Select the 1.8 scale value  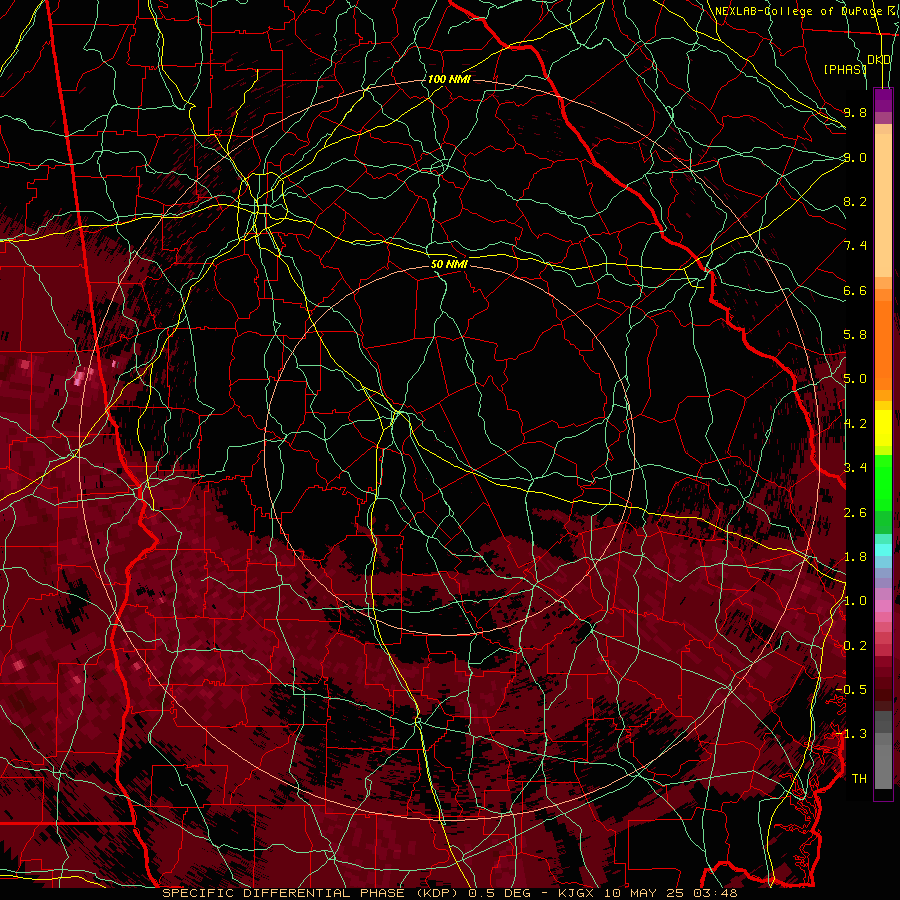point(855,557)
